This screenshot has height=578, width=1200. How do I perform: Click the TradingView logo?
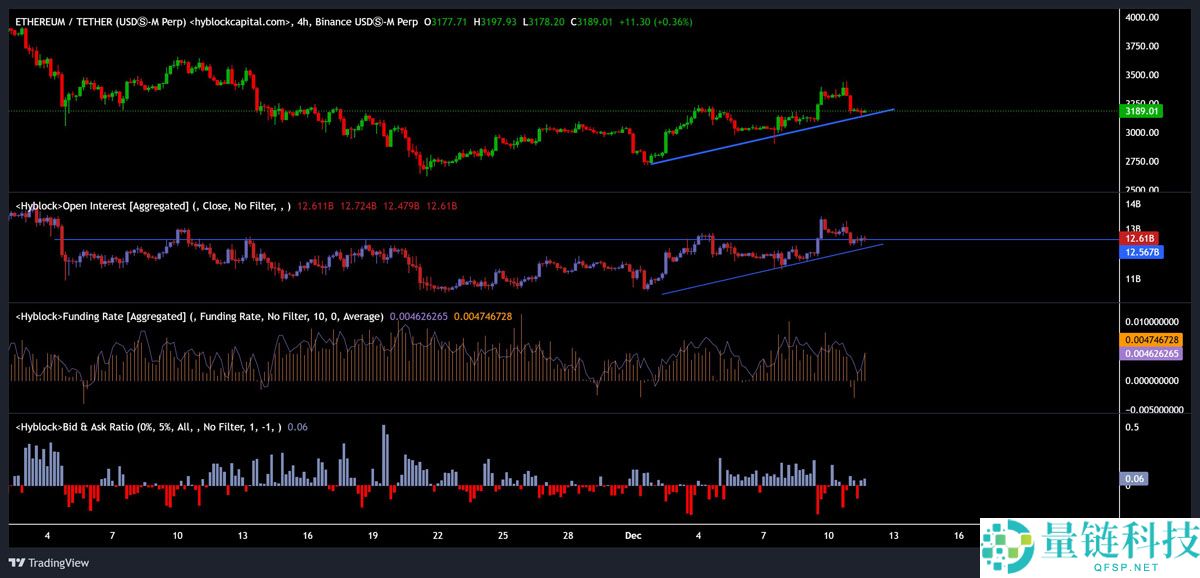50,562
